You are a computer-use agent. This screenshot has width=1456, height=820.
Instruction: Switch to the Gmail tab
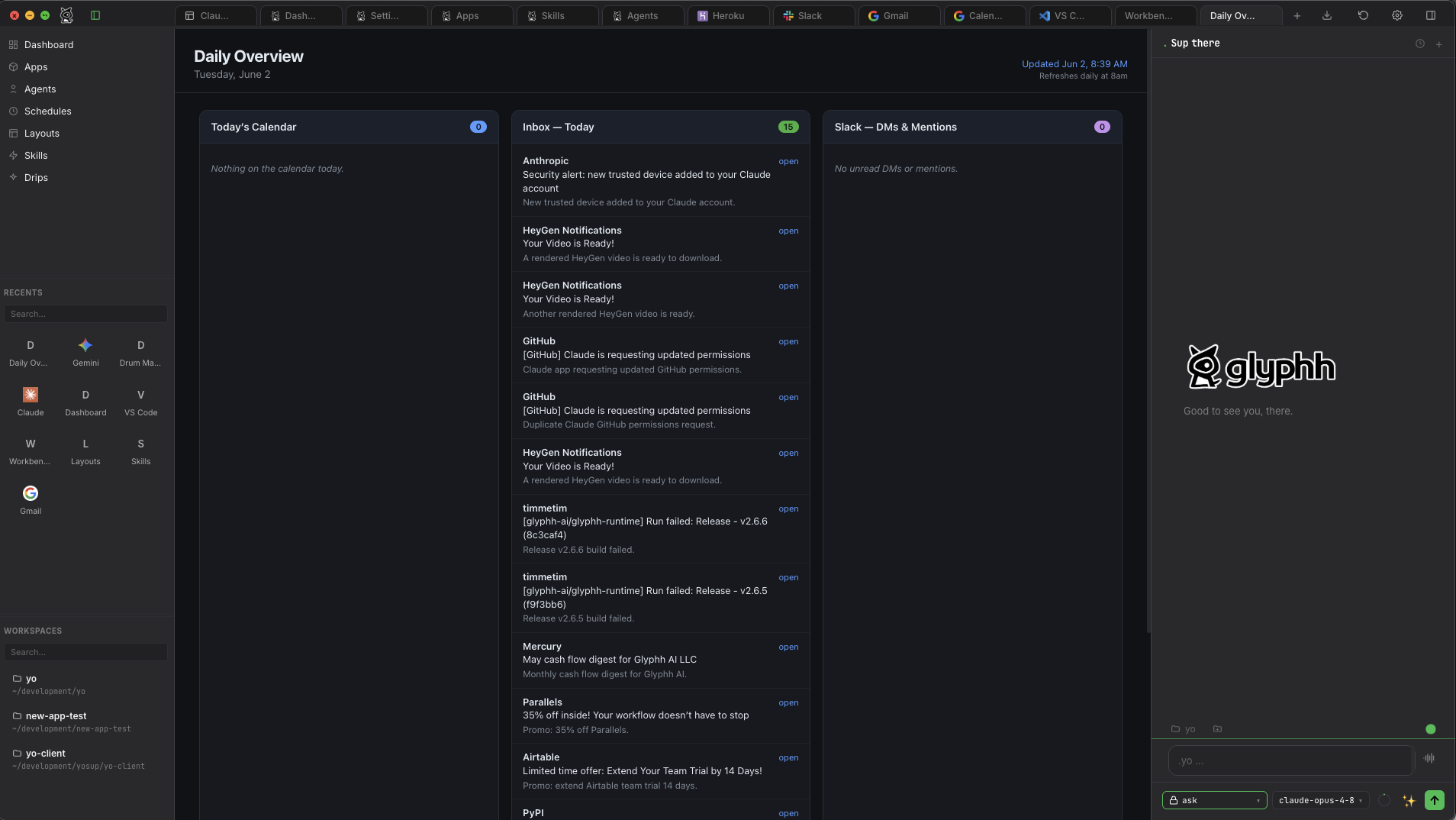900,16
